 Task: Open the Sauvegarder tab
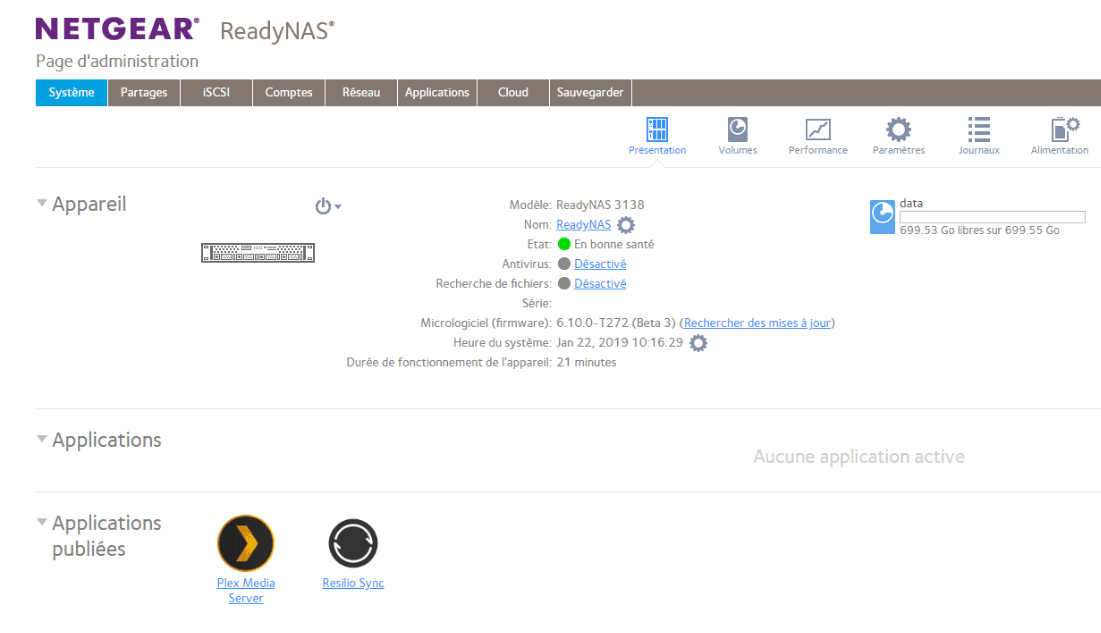[x=590, y=93]
